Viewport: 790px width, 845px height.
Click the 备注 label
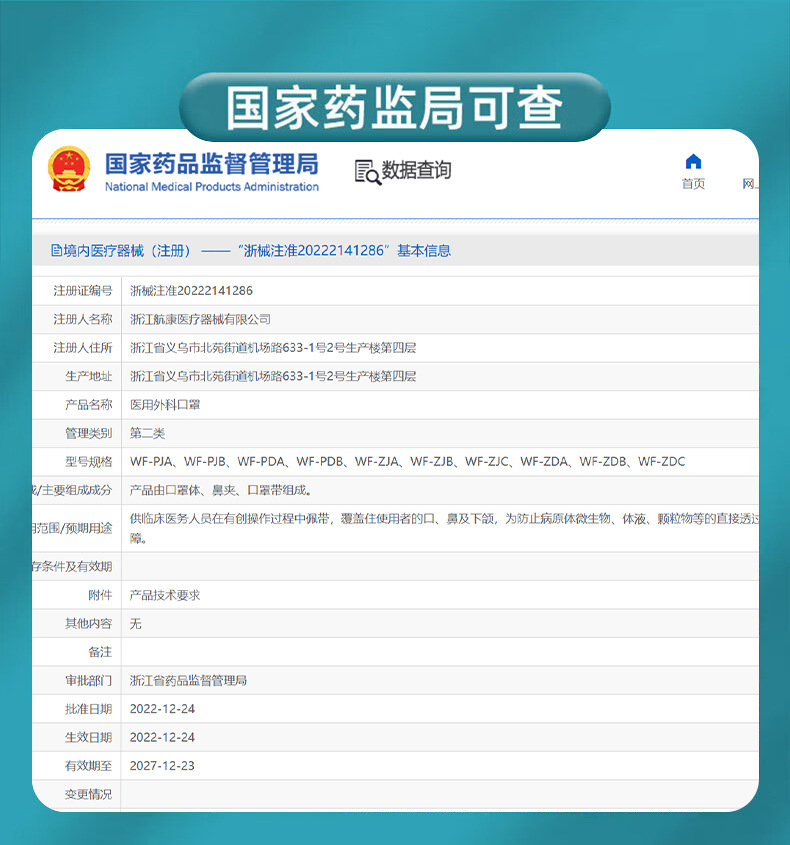pyautogui.click(x=100, y=652)
